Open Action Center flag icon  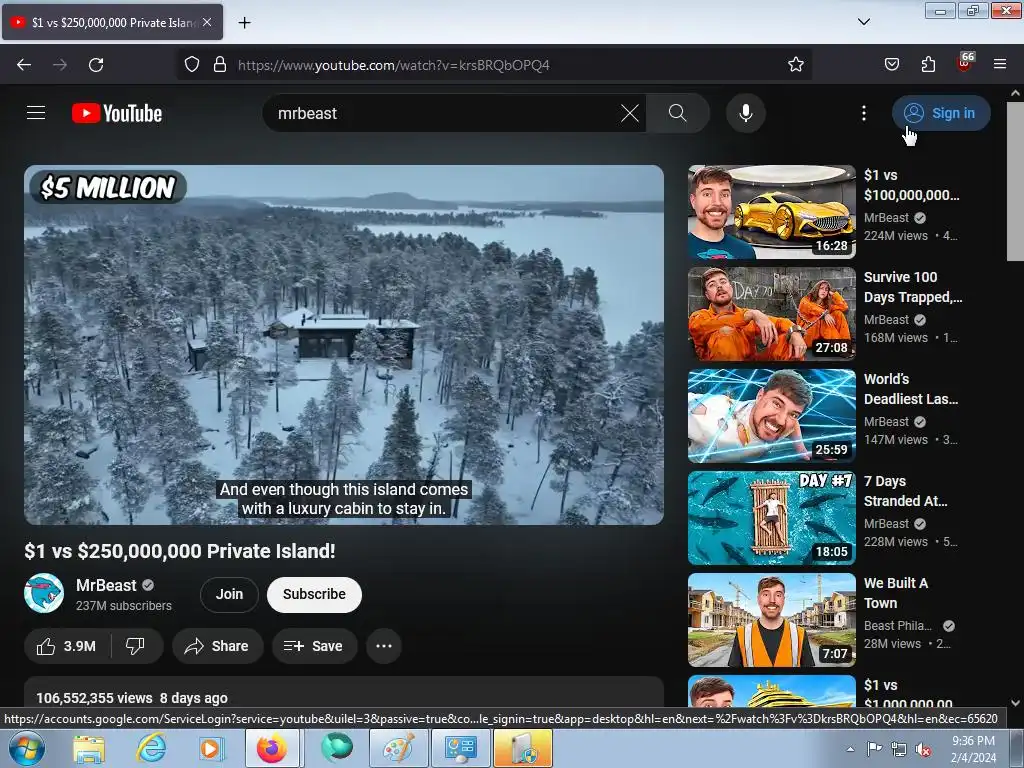pyautogui.click(x=874, y=749)
